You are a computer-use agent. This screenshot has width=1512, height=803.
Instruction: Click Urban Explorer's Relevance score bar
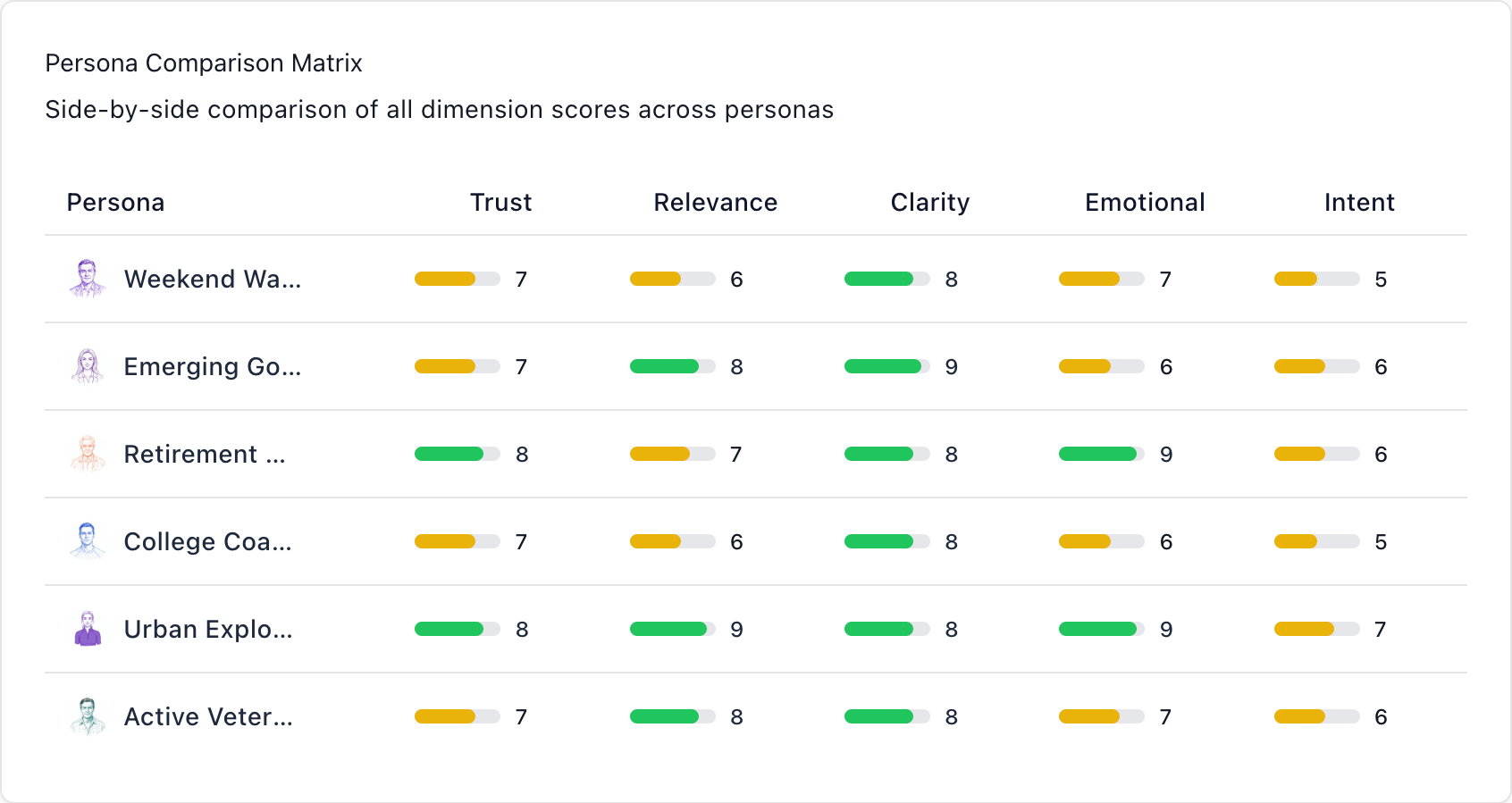[670, 629]
